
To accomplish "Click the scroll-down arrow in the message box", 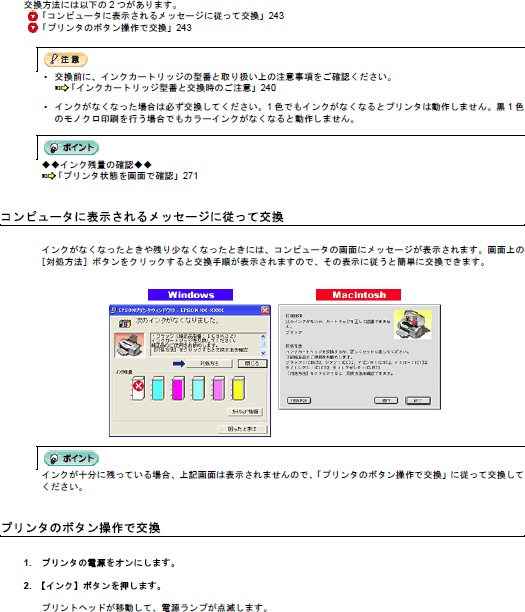I will [x=263, y=352].
